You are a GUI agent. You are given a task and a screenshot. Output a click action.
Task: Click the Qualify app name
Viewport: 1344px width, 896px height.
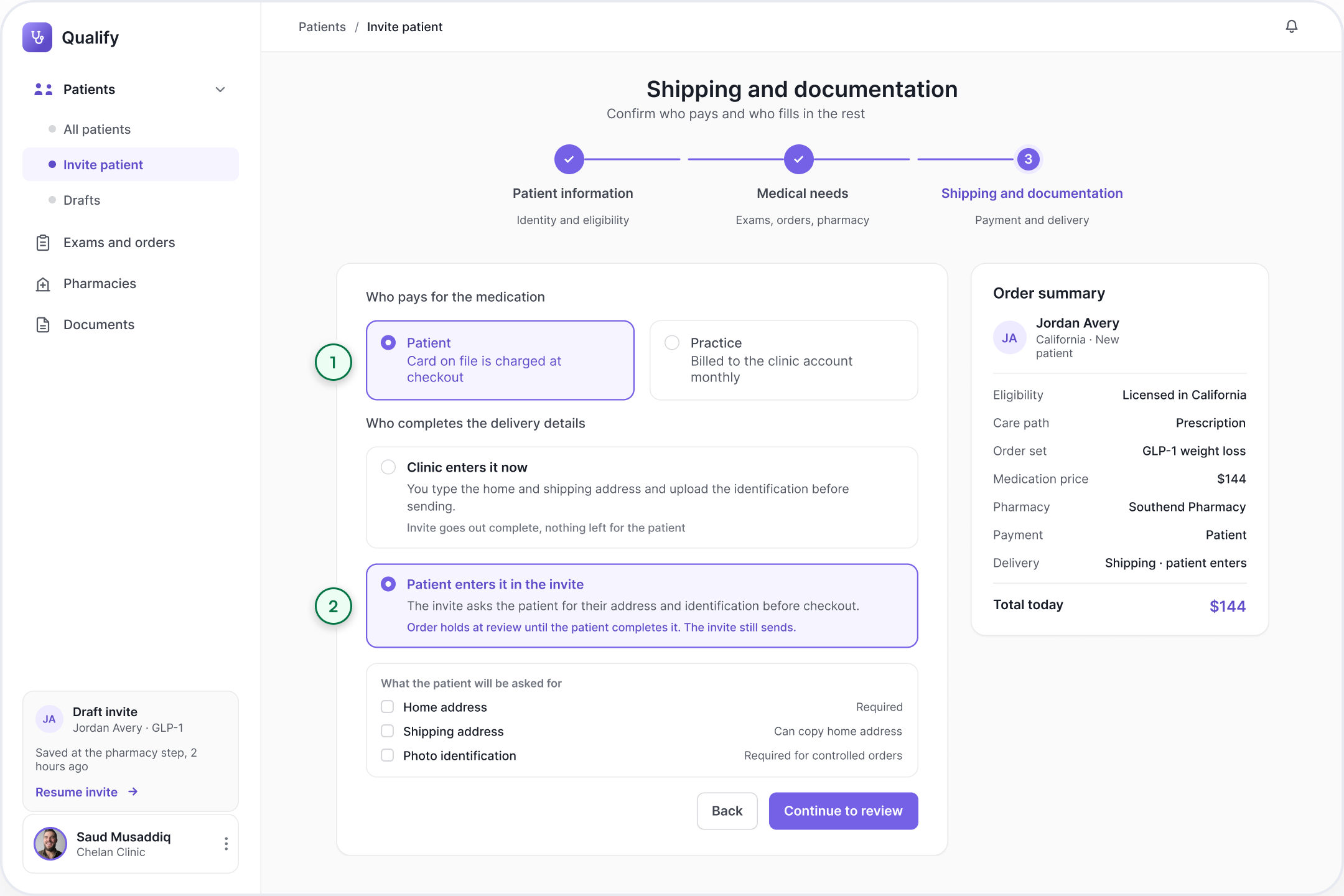pos(90,37)
